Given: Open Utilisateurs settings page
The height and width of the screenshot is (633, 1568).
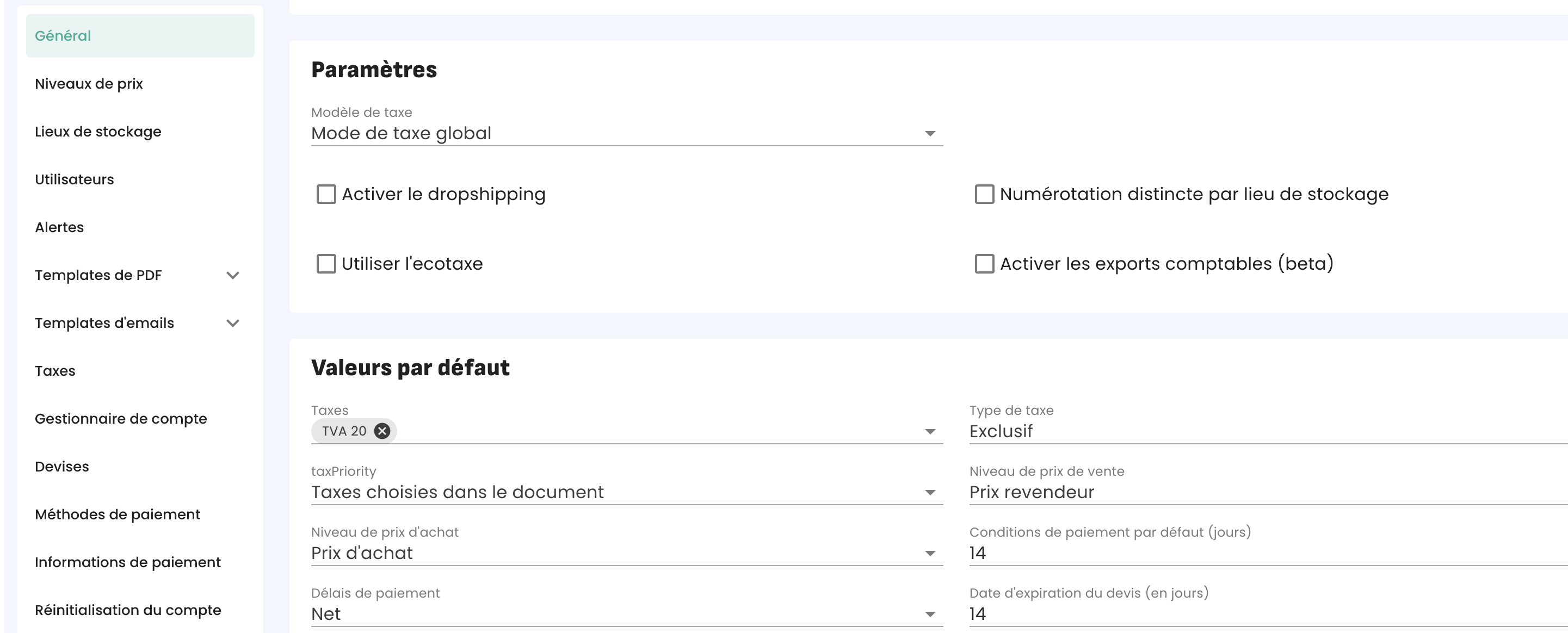Looking at the screenshot, I should pos(74,179).
